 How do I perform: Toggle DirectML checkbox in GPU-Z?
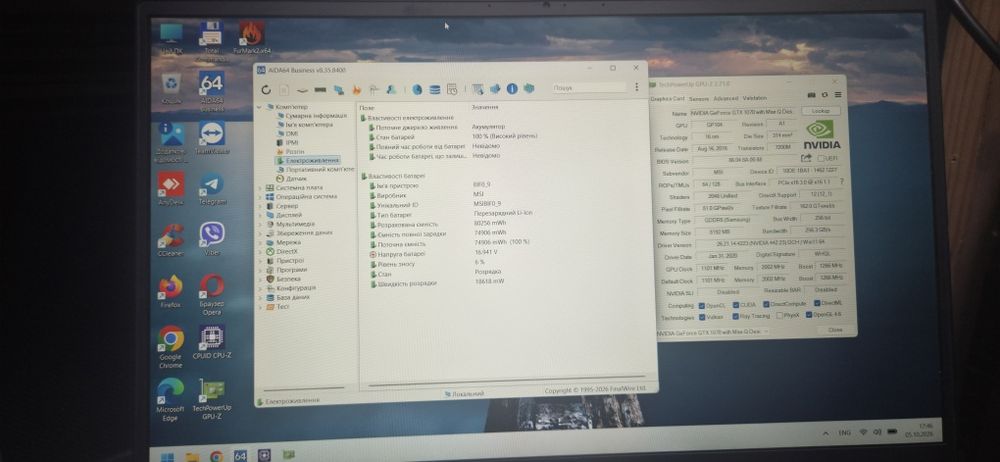pyautogui.click(x=816, y=303)
